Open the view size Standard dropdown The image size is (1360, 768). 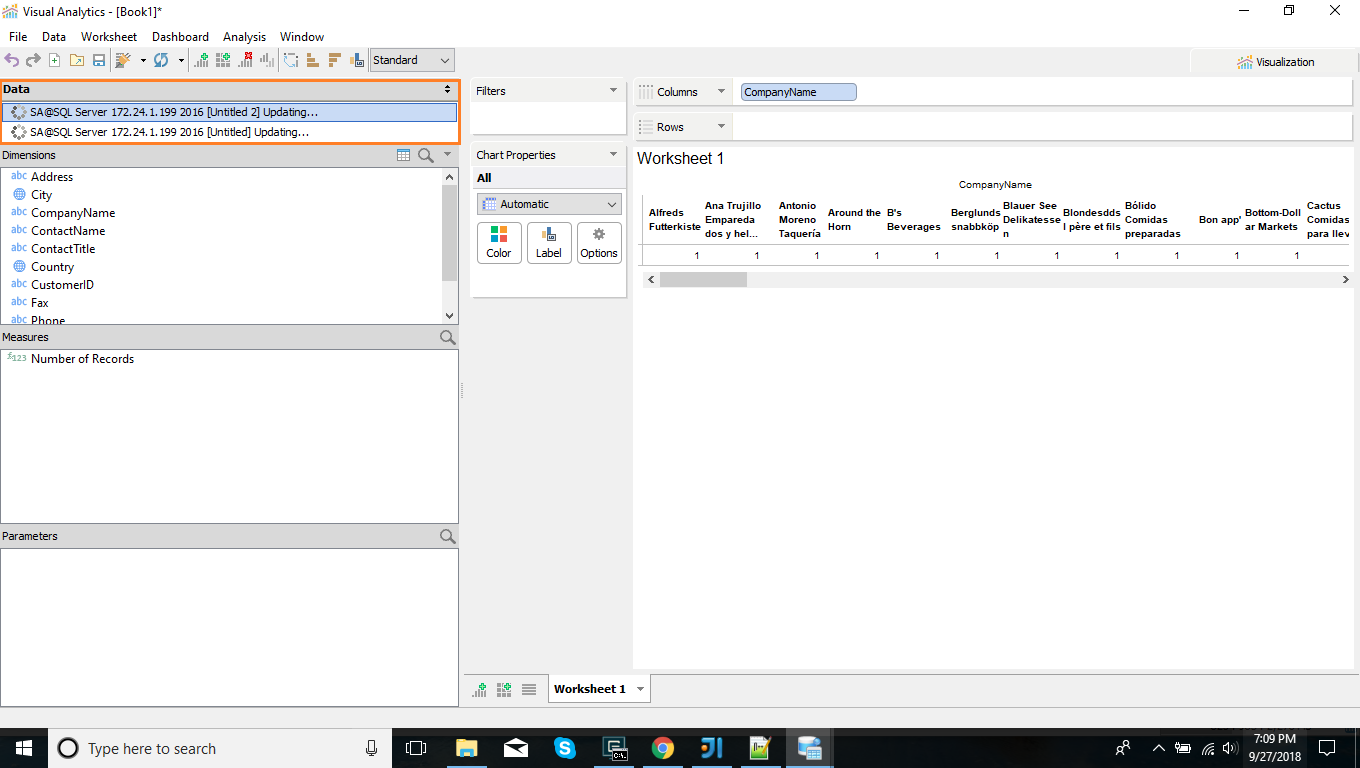pyautogui.click(x=412, y=60)
